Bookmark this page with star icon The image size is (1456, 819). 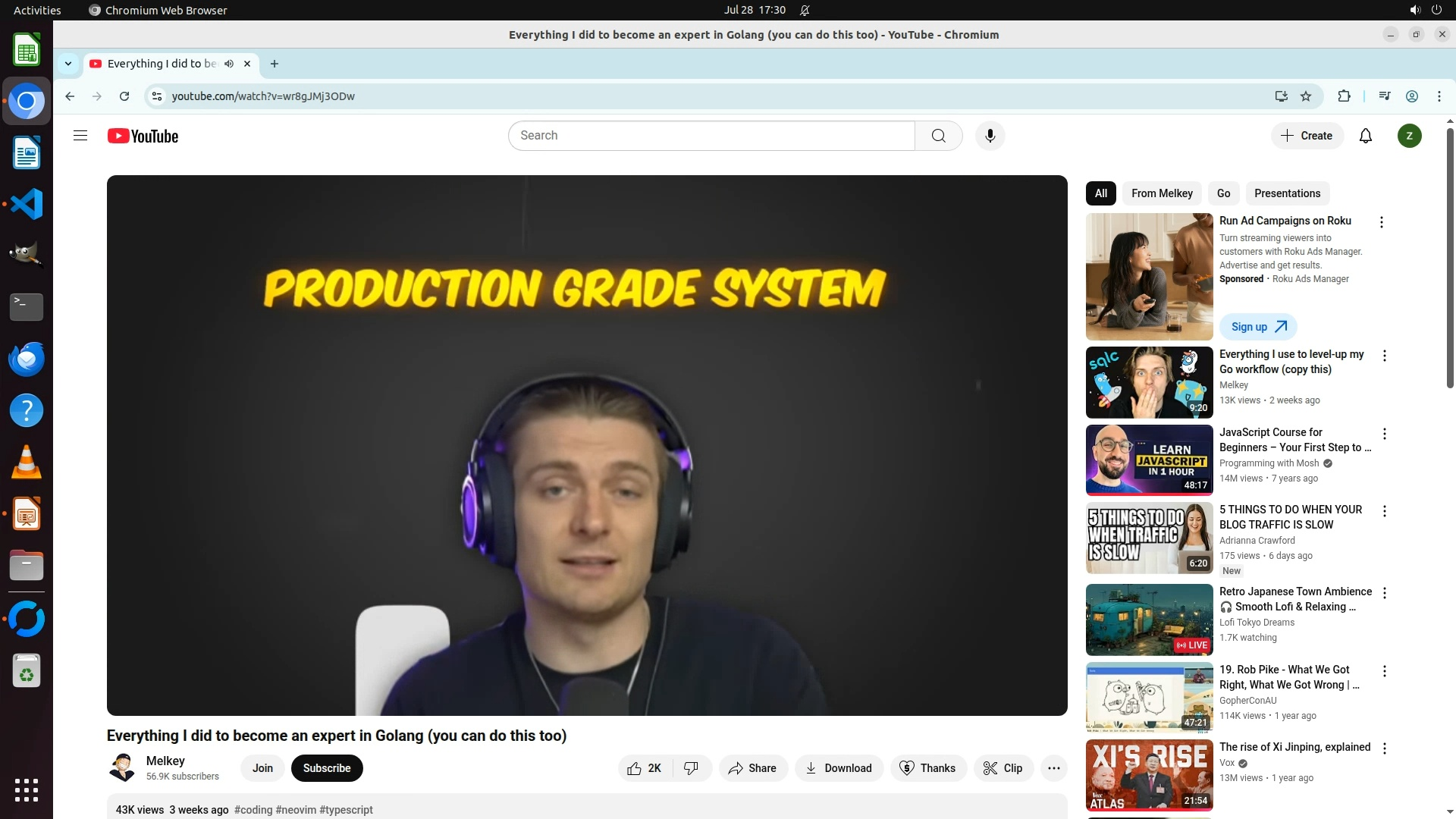[x=1306, y=96]
